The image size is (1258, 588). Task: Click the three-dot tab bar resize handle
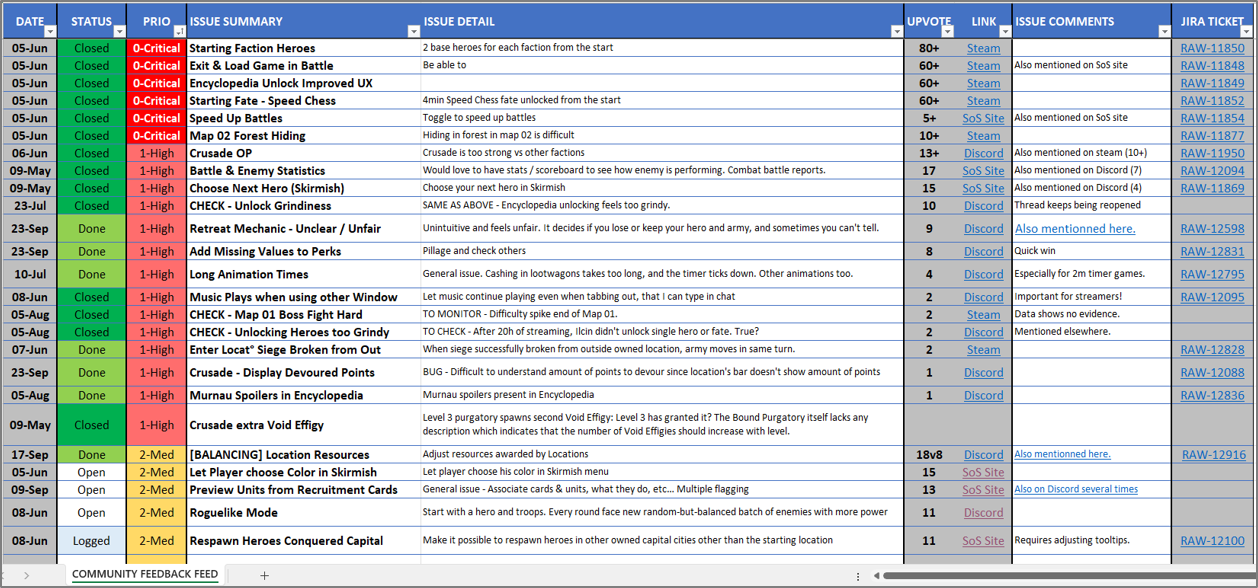pos(858,575)
